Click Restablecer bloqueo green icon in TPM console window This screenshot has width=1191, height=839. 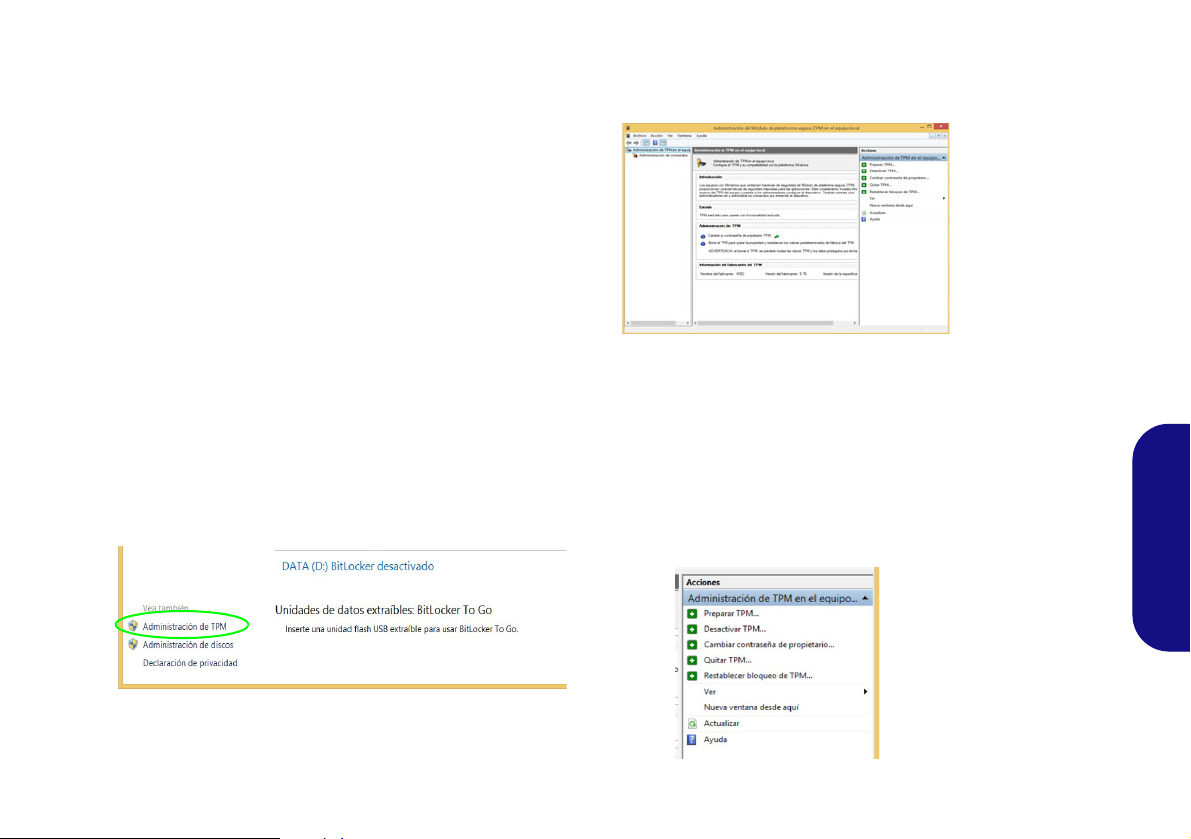pos(864,191)
